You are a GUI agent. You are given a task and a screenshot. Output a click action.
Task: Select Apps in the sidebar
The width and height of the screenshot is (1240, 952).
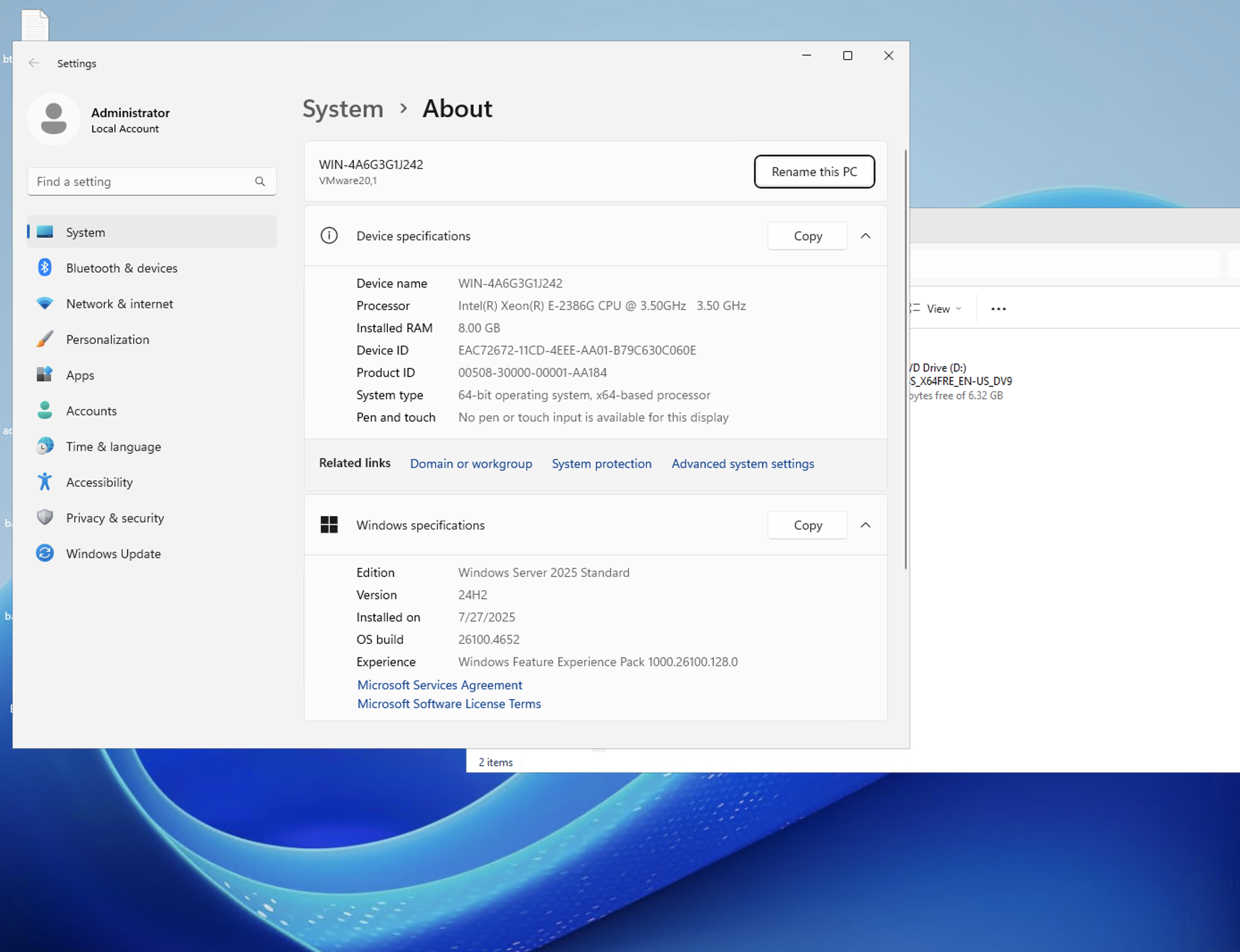click(152, 375)
